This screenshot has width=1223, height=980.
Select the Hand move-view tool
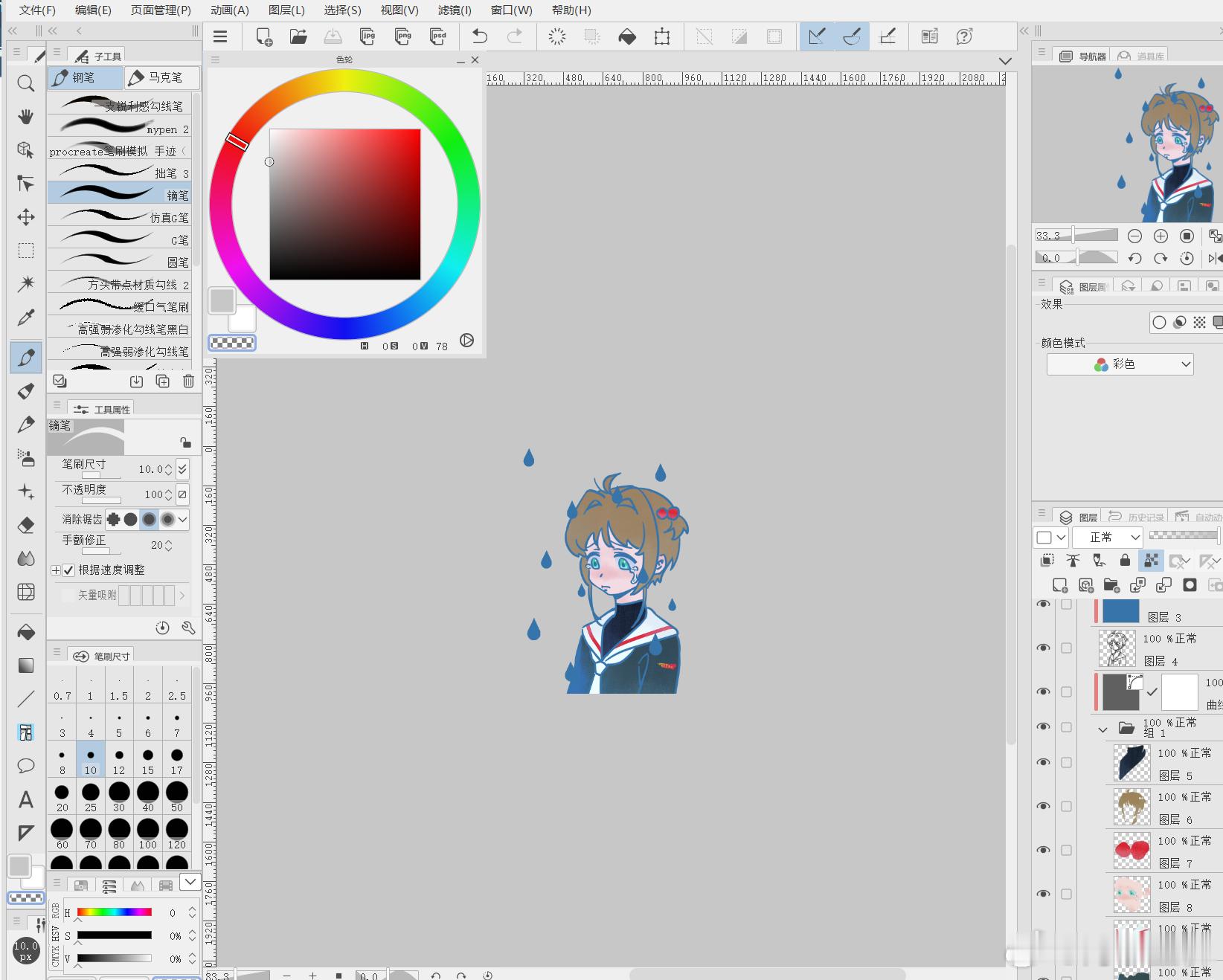pos(26,116)
